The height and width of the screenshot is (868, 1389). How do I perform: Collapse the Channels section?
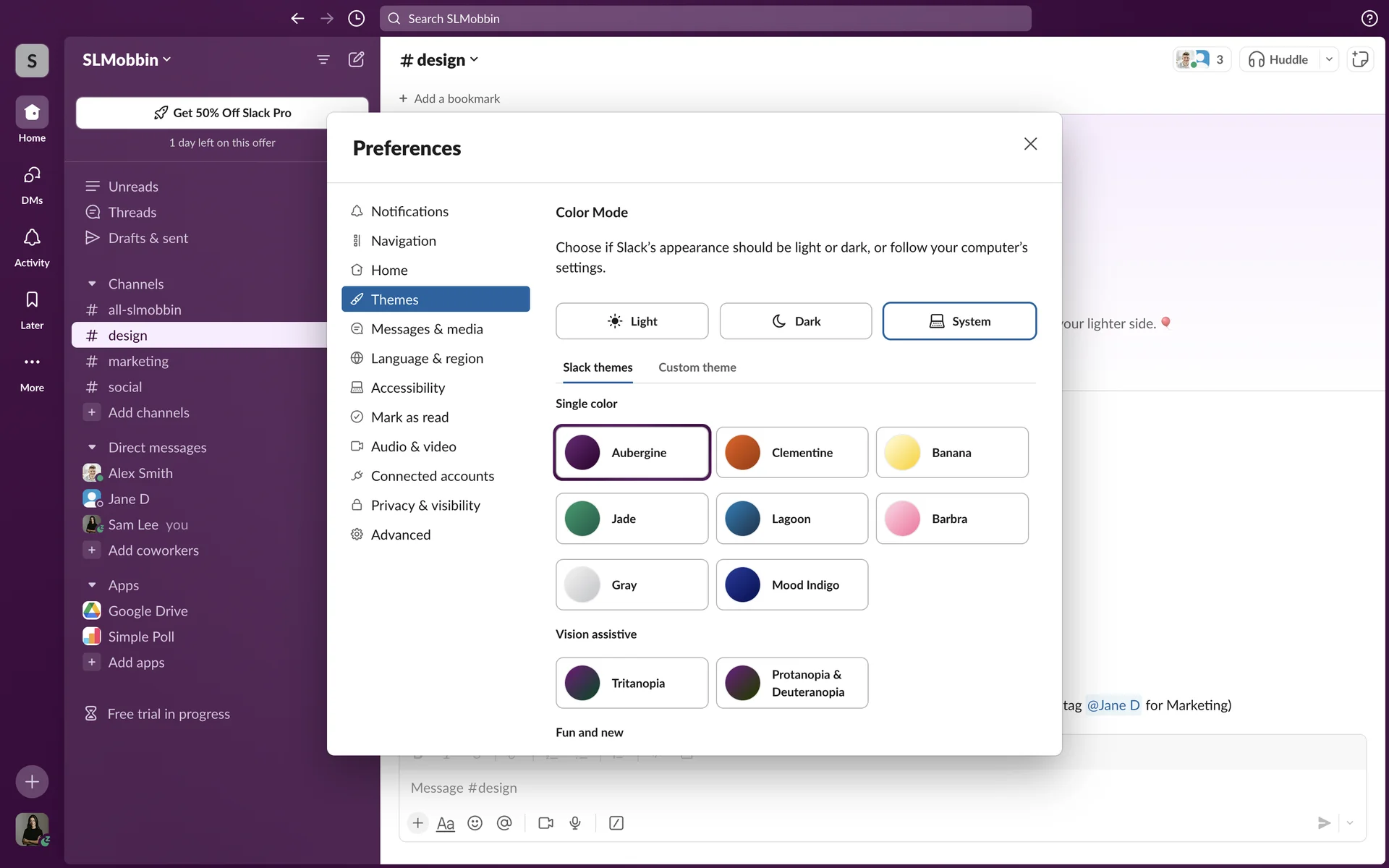(92, 284)
